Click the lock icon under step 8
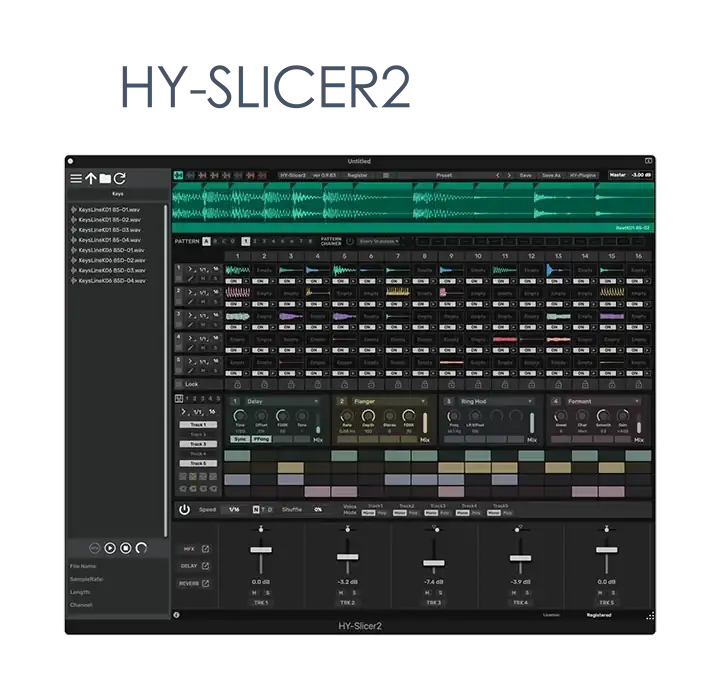Viewport: 720px width, 700px height. pos(424,384)
